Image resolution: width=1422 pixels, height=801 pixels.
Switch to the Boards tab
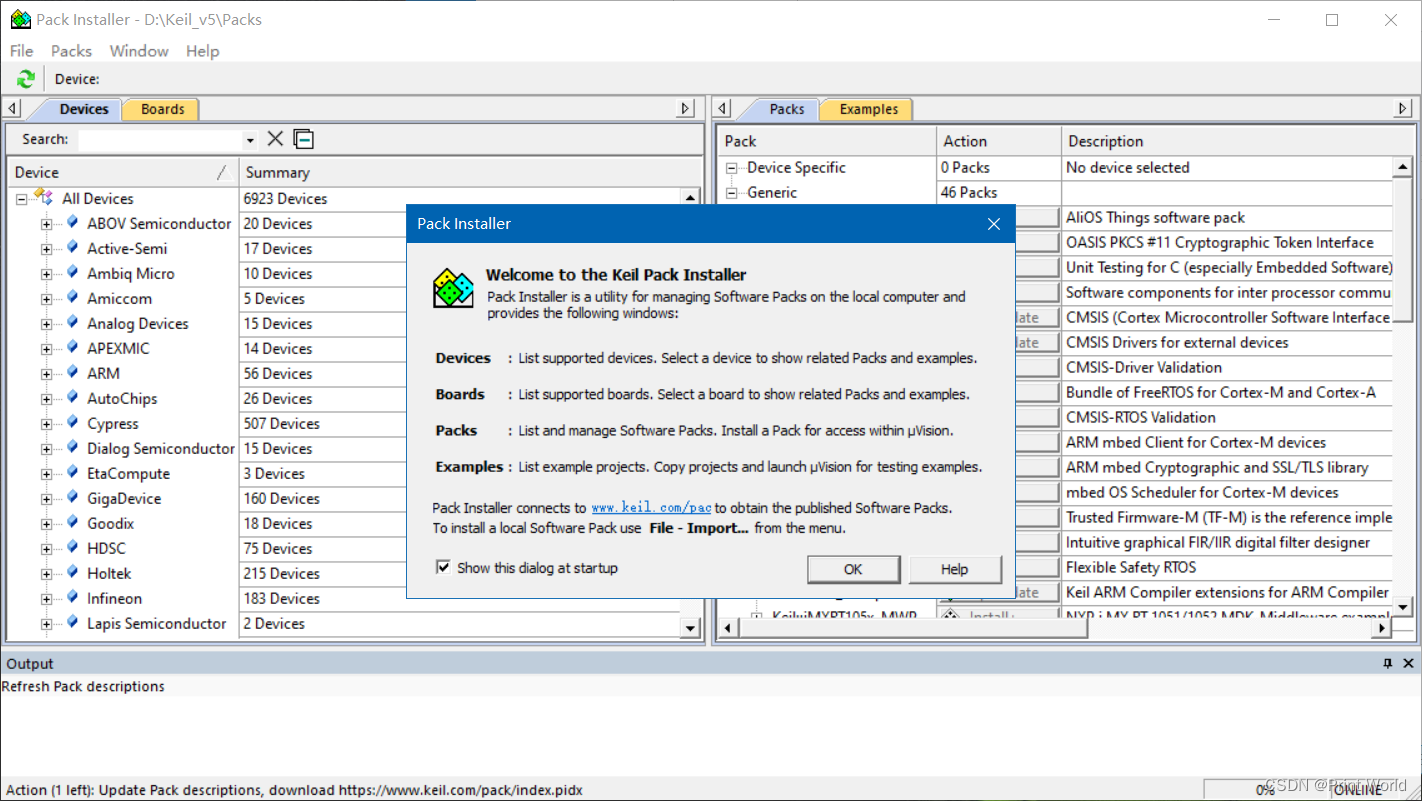162,109
